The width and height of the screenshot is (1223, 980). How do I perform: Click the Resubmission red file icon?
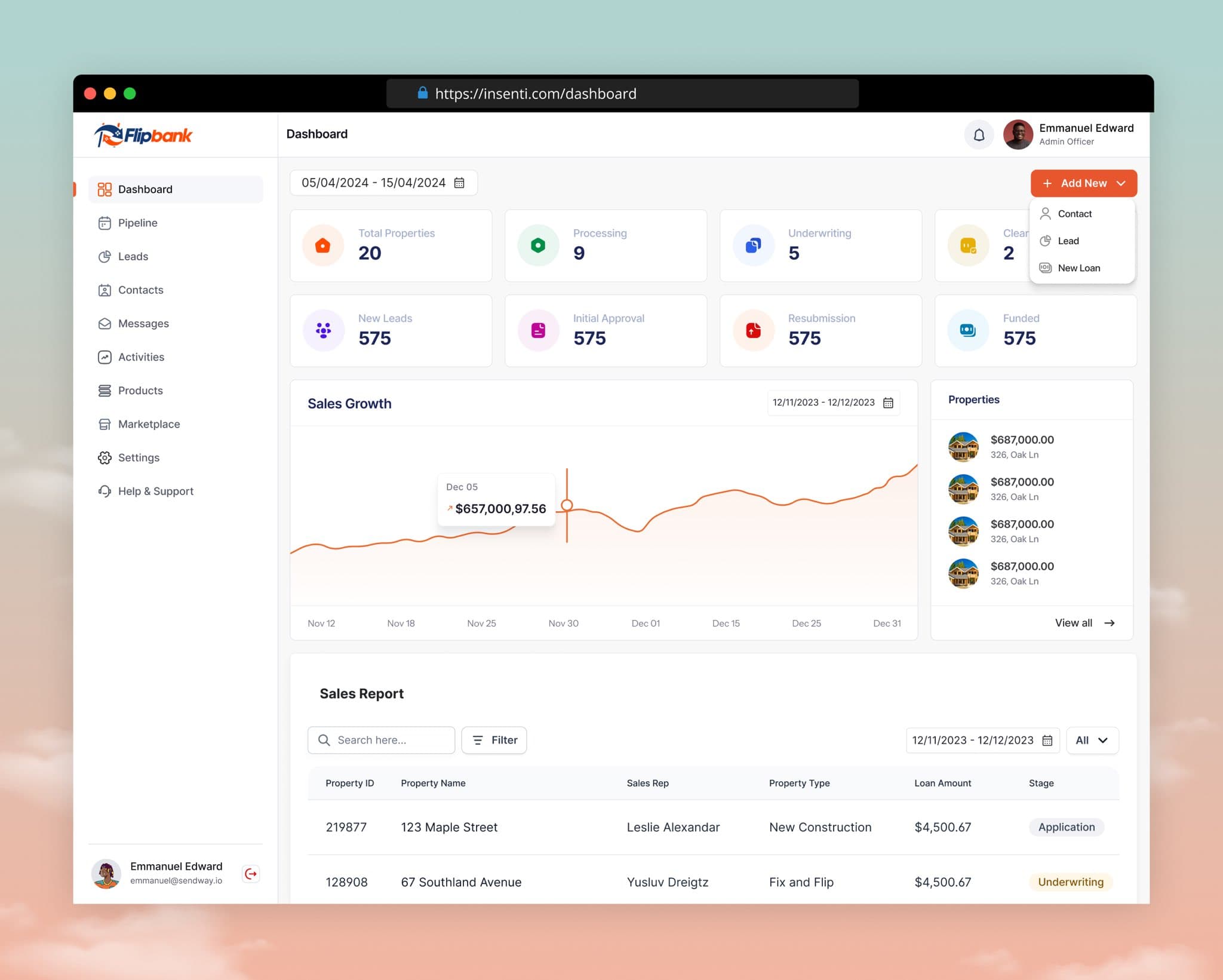click(753, 330)
